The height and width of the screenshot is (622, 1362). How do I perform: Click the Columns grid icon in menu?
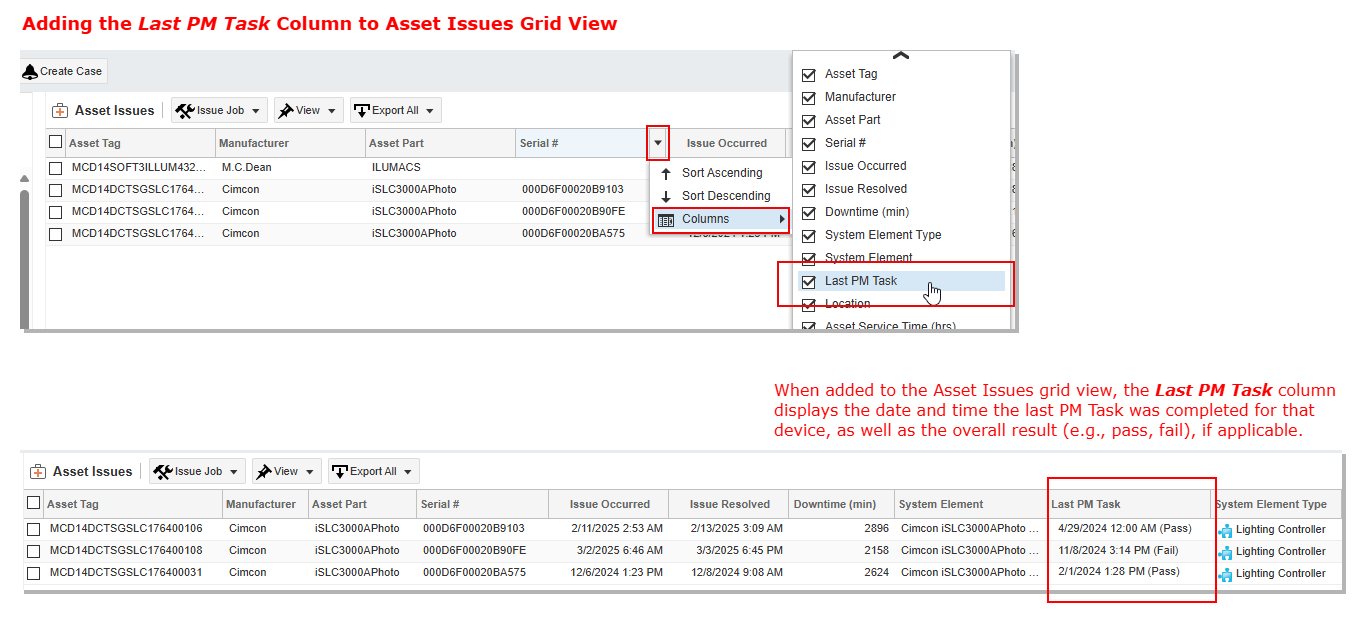666,220
